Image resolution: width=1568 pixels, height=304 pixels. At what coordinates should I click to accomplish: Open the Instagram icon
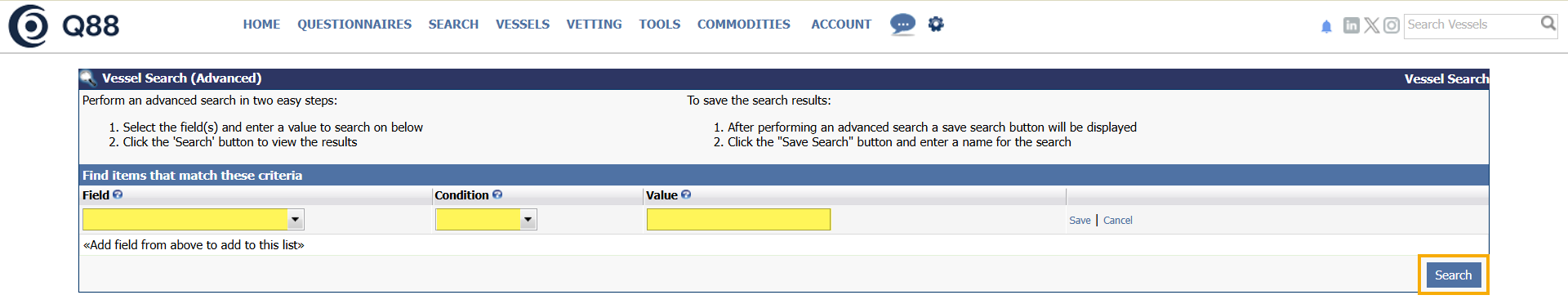tap(1392, 25)
